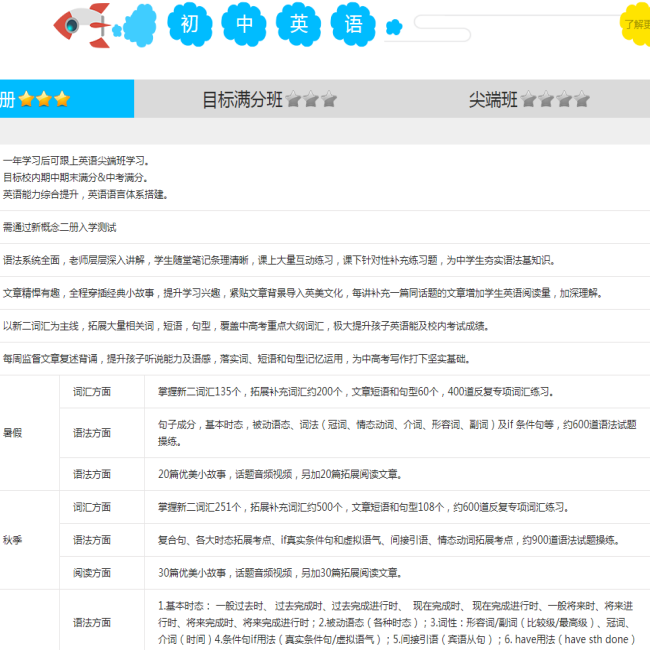
Task: Click the blue cloud bubble '初'
Action: 190,25
